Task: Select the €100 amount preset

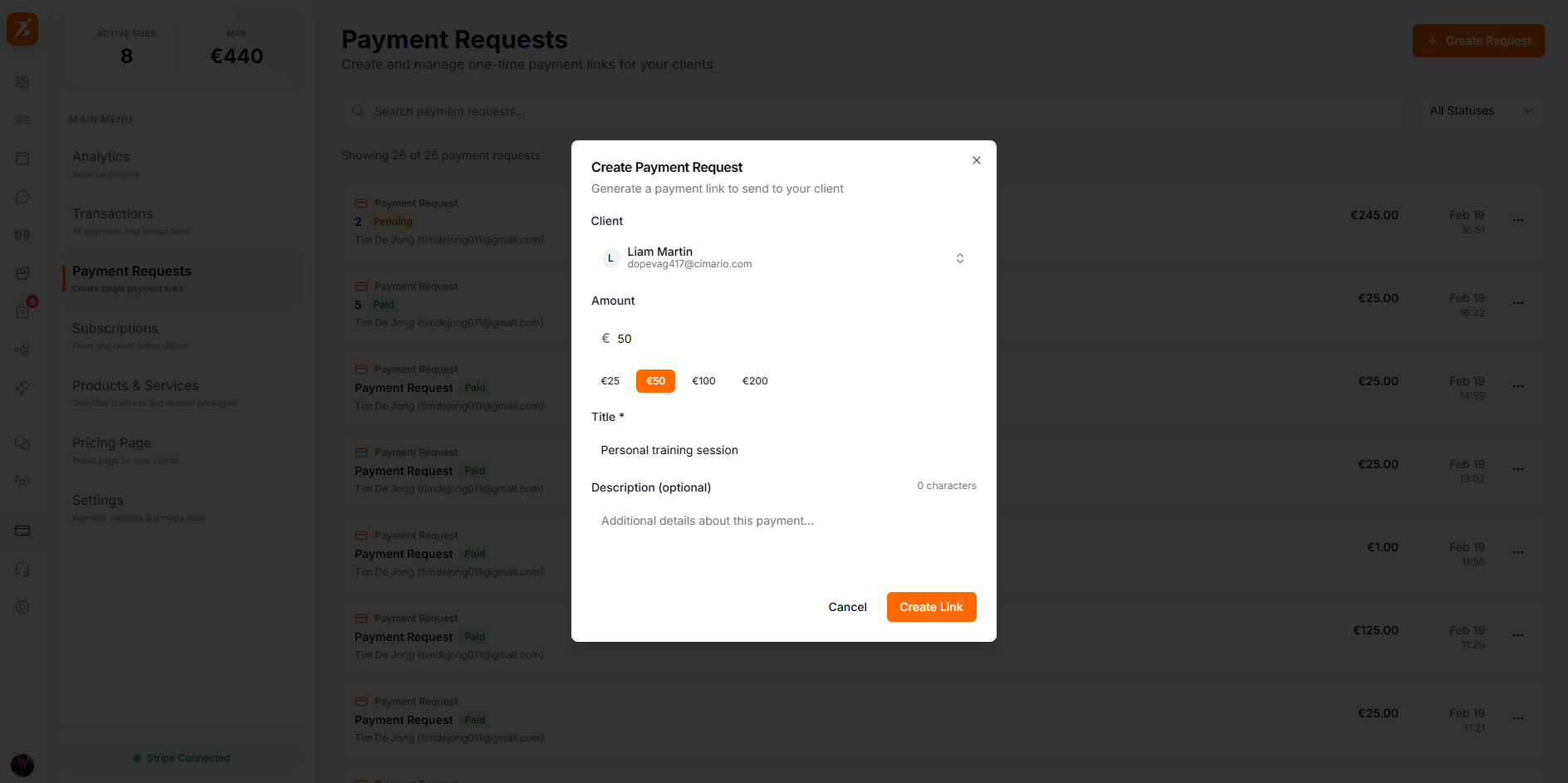Action: [x=703, y=380]
